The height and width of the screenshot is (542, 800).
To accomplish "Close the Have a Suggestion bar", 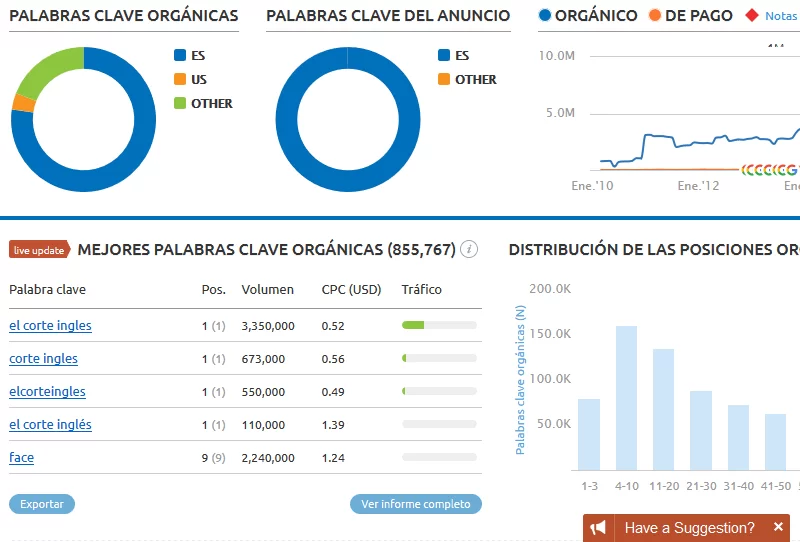I will [778, 527].
